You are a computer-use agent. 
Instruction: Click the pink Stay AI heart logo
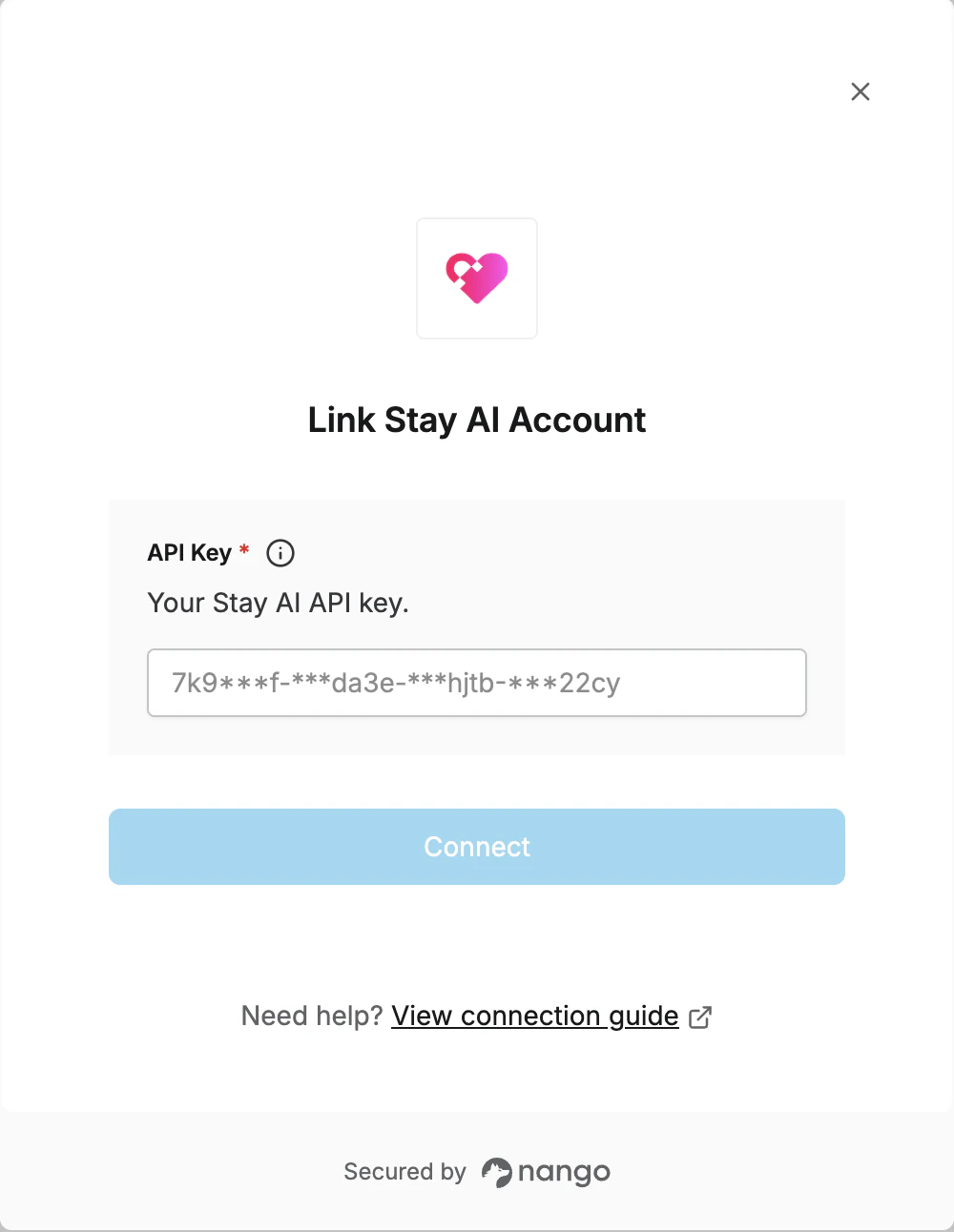(477, 277)
